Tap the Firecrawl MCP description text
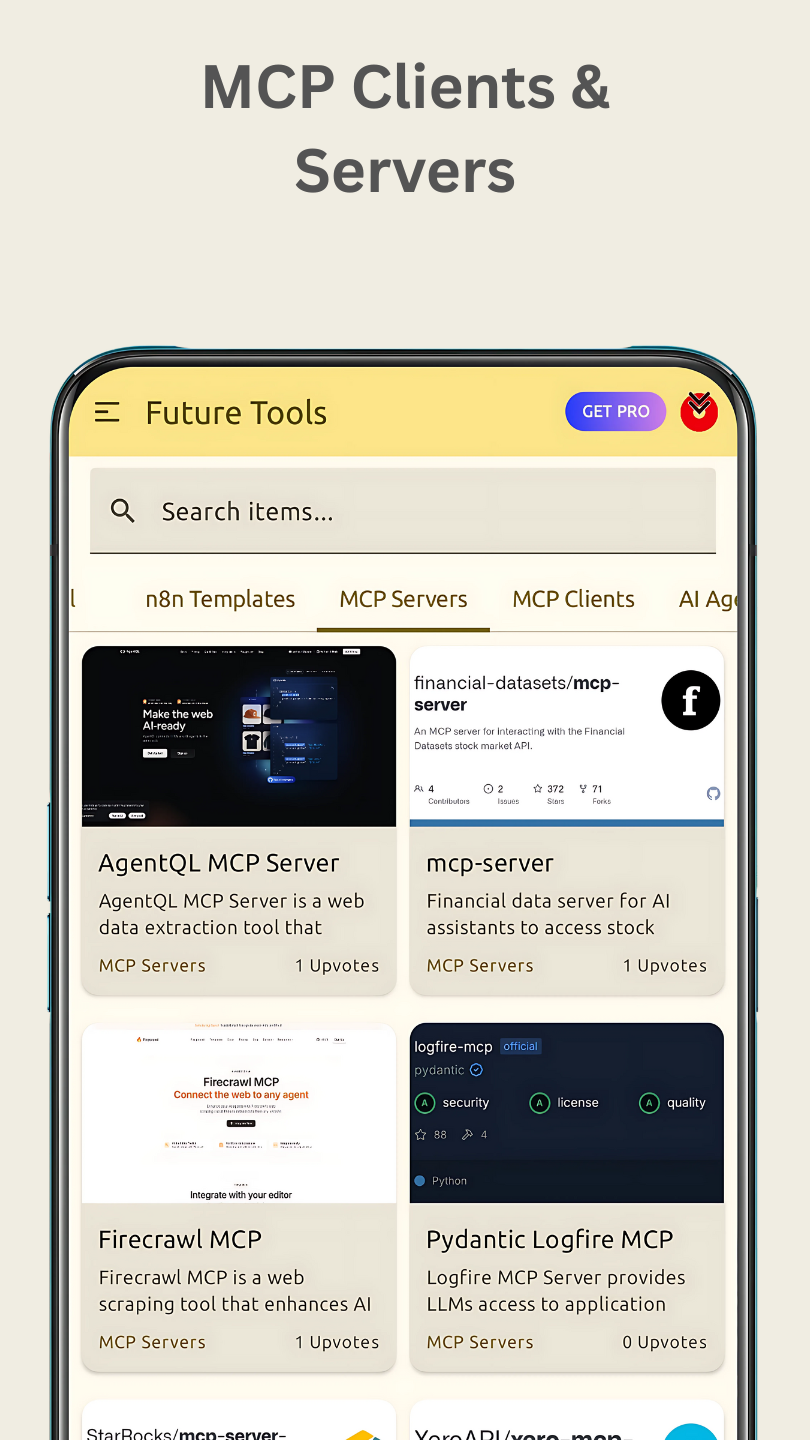The image size is (810, 1440). tap(234, 1291)
